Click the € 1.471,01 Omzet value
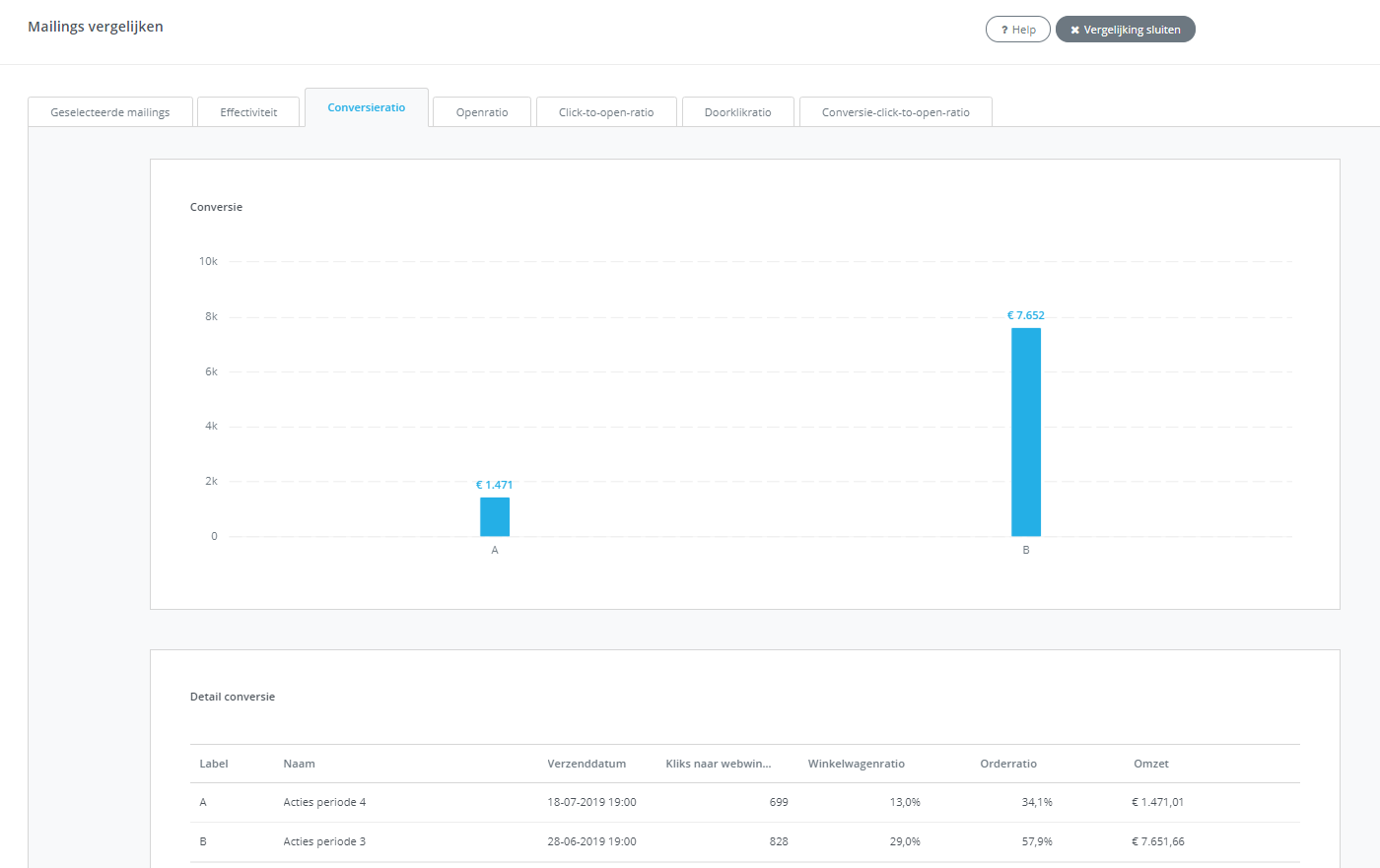The image size is (1380, 868). [1158, 802]
